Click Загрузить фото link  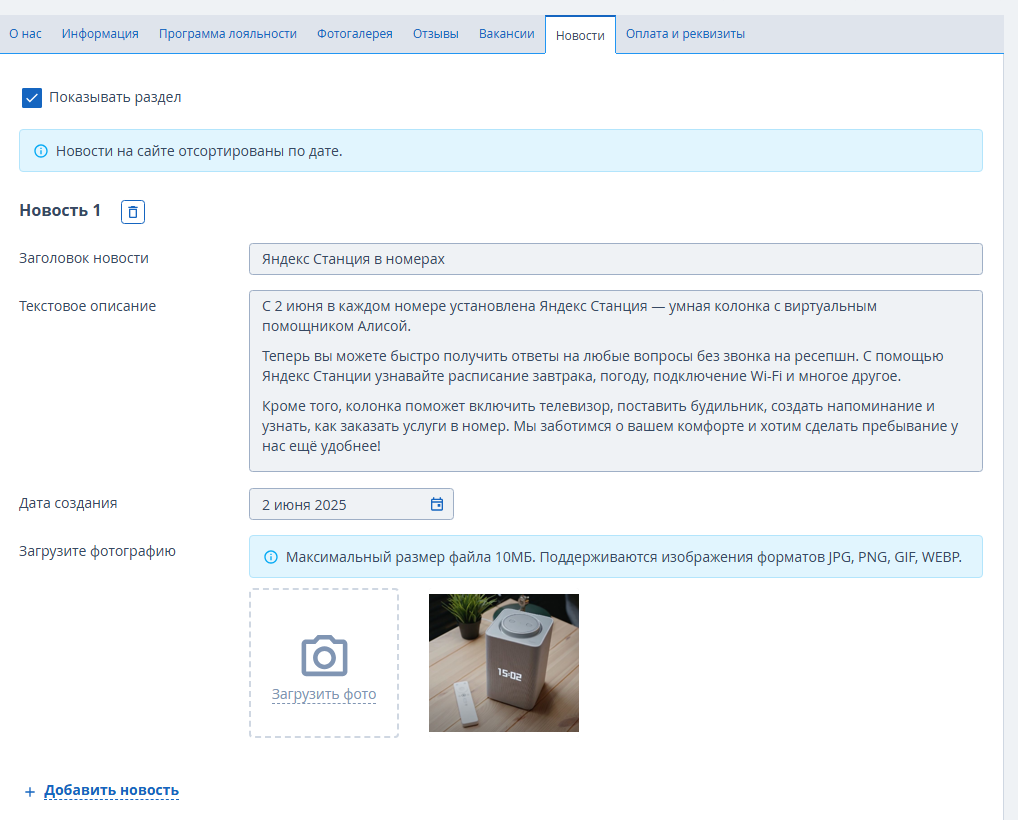(324, 694)
